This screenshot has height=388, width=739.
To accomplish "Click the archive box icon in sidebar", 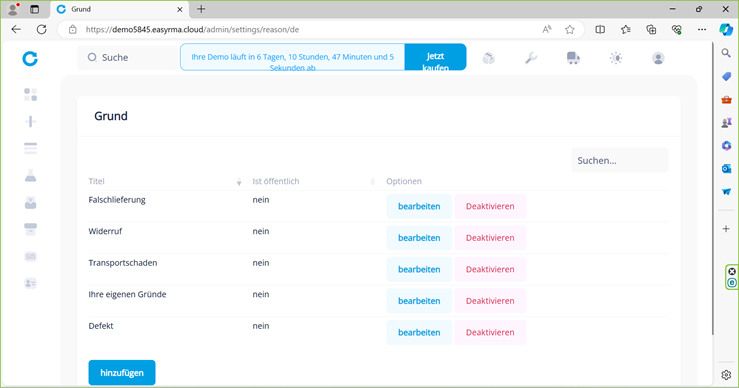I will click(31, 229).
